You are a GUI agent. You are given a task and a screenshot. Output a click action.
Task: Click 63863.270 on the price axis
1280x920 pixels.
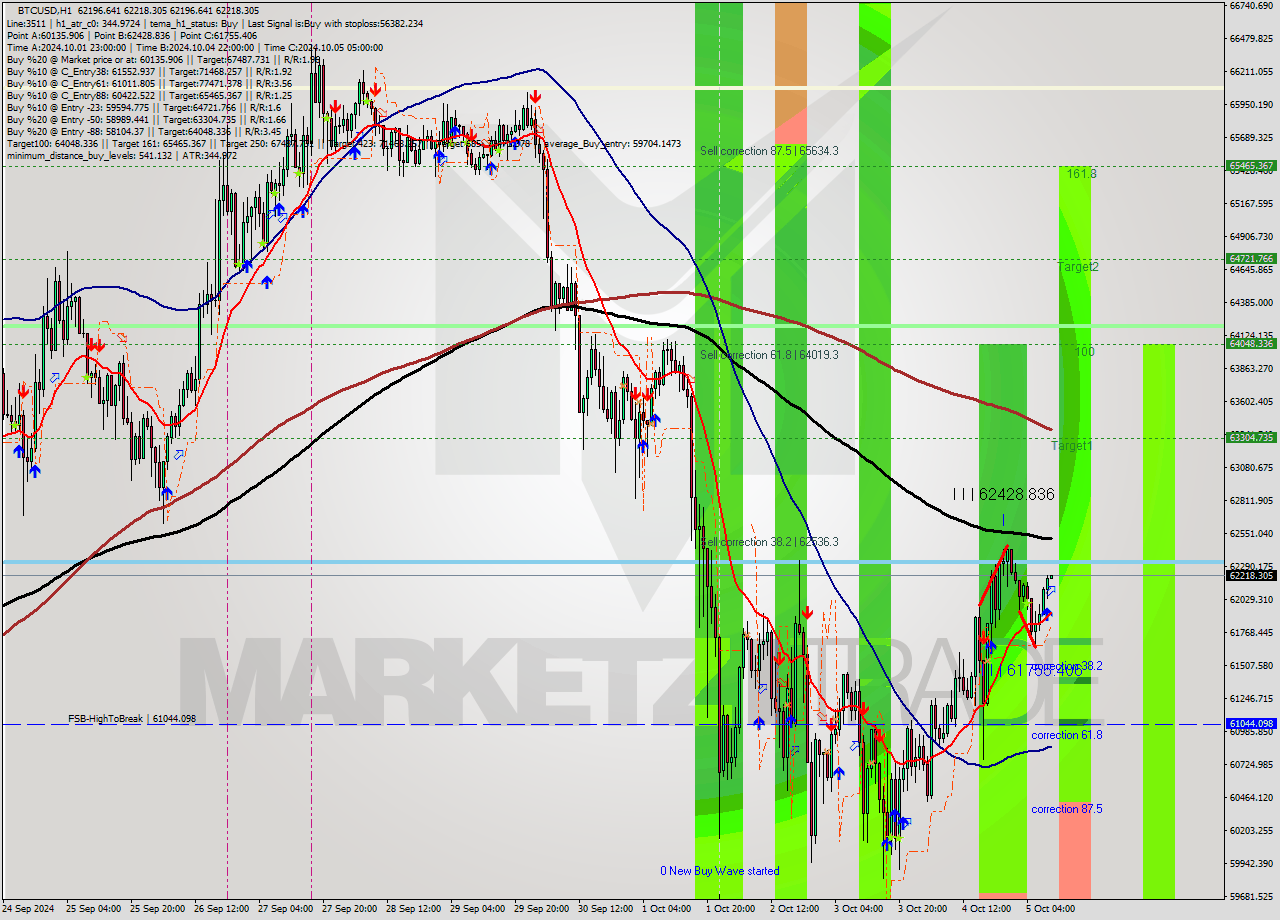[x=1250, y=369]
